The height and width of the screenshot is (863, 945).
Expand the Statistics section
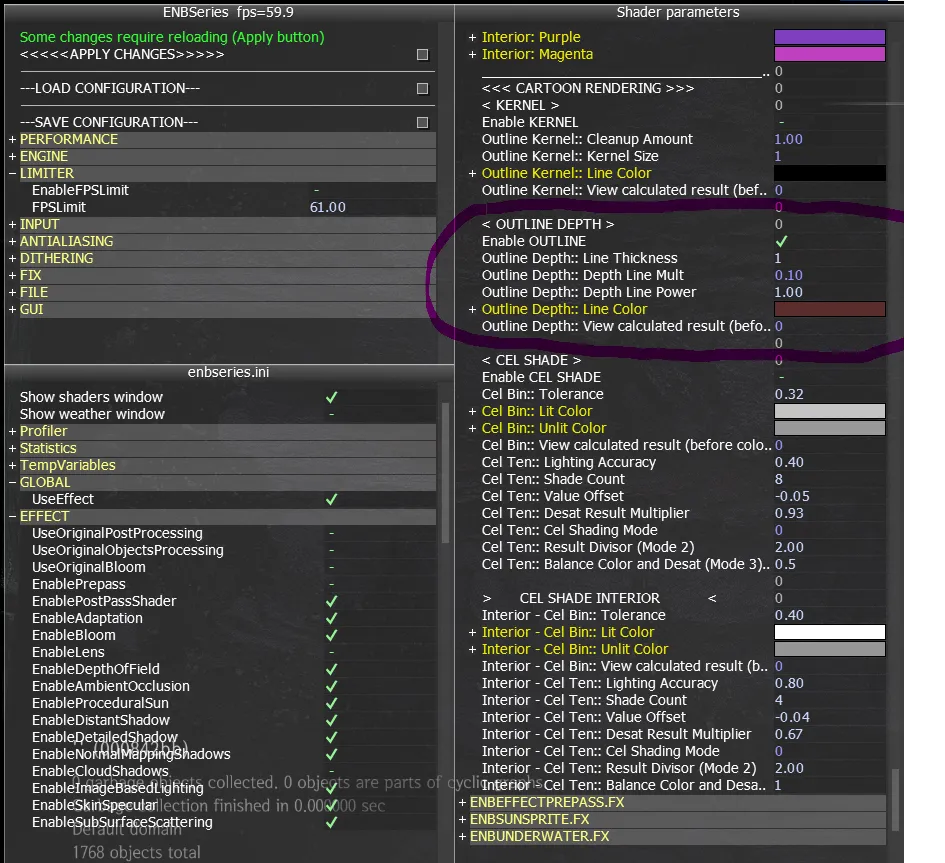point(12,448)
